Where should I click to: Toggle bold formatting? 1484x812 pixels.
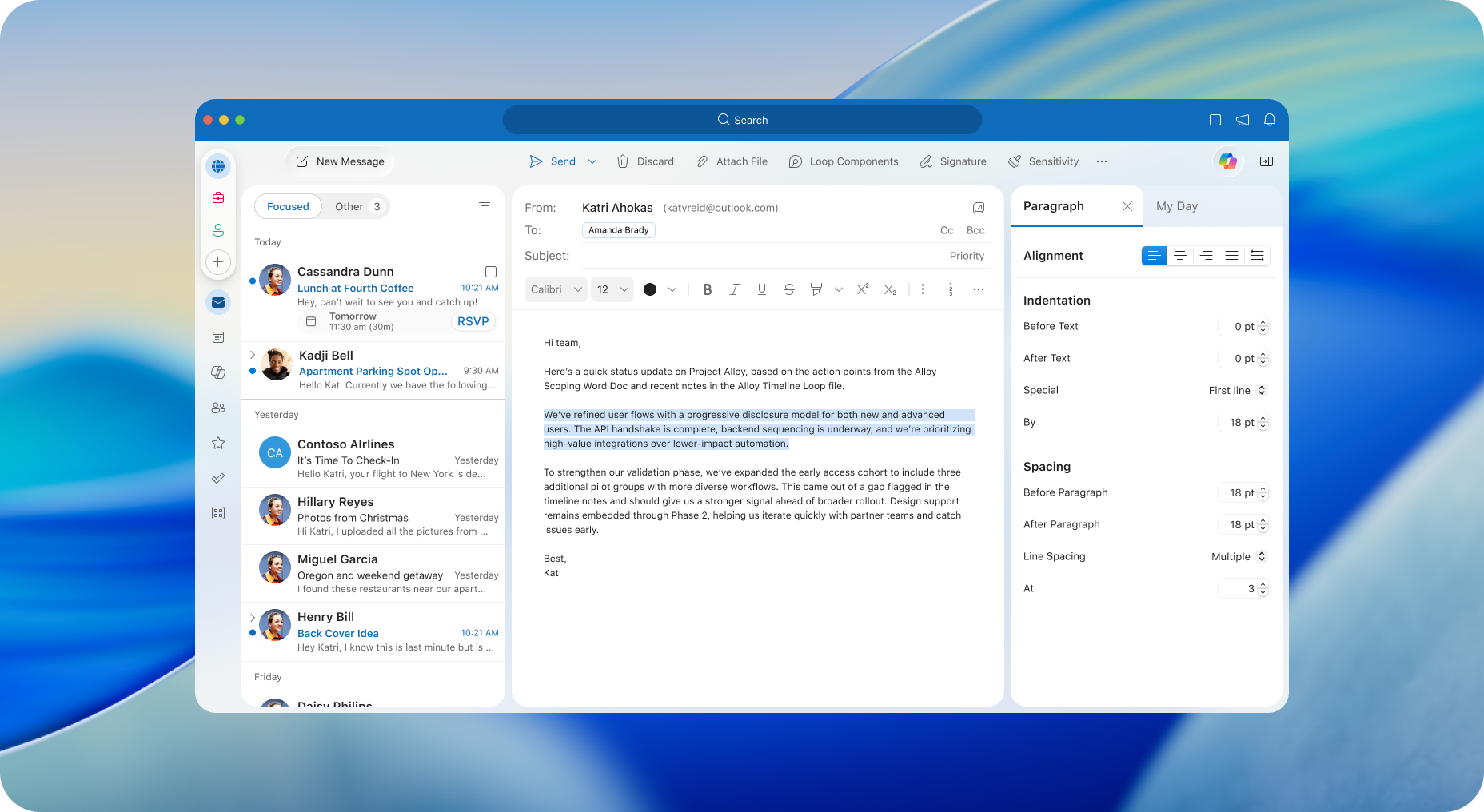(x=708, y=289)
